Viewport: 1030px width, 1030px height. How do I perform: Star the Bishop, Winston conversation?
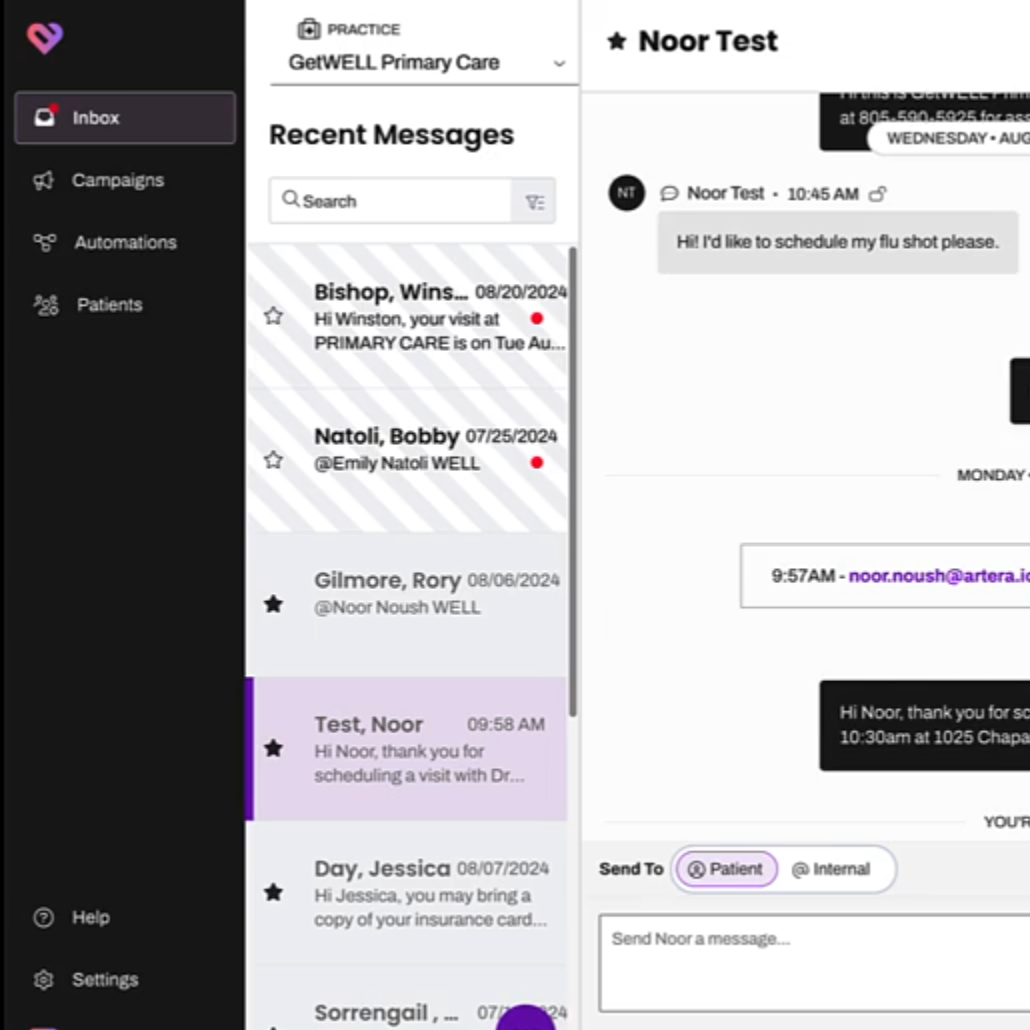pyautogui.click(x=273, y=316)
